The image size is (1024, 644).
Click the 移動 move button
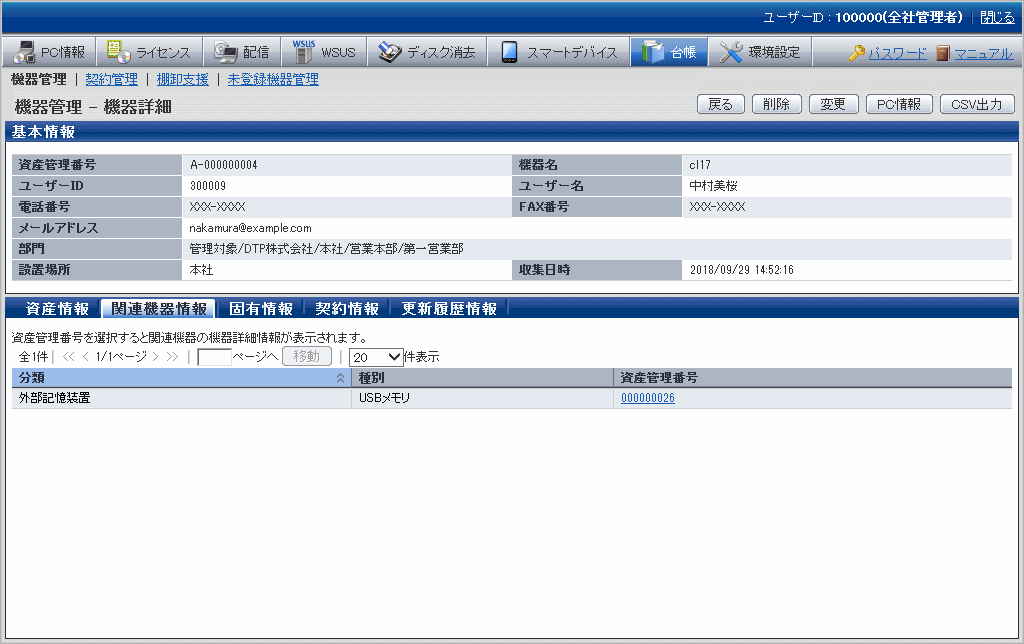[x=307, y=357]
